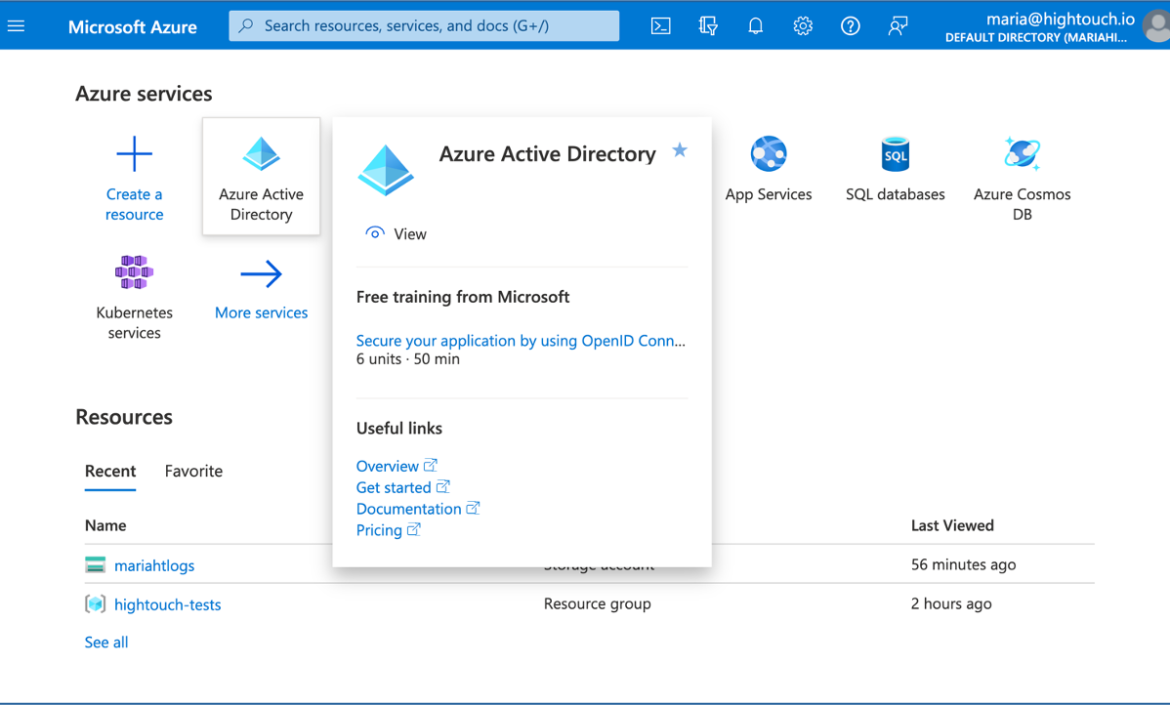The height and width of the screenshot is (705, 1170).
Task: Click the Azure Active Directory popup title
Action: (x=548, y=154)
